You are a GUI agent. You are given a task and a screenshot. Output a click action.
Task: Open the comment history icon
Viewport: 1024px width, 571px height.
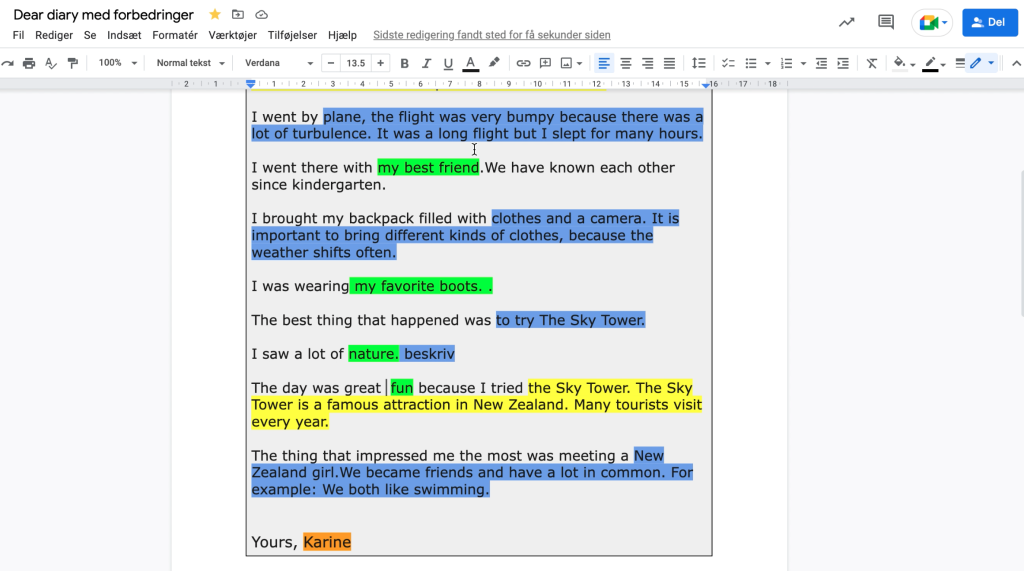click(885, 22)
